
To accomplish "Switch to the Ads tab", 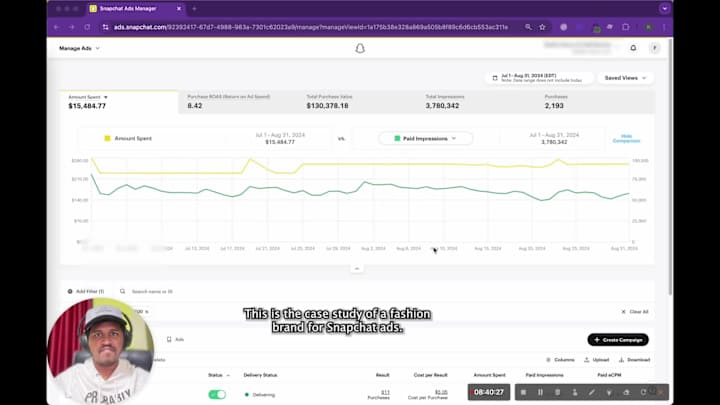I will pyautogui.click(x=175, y=339).
